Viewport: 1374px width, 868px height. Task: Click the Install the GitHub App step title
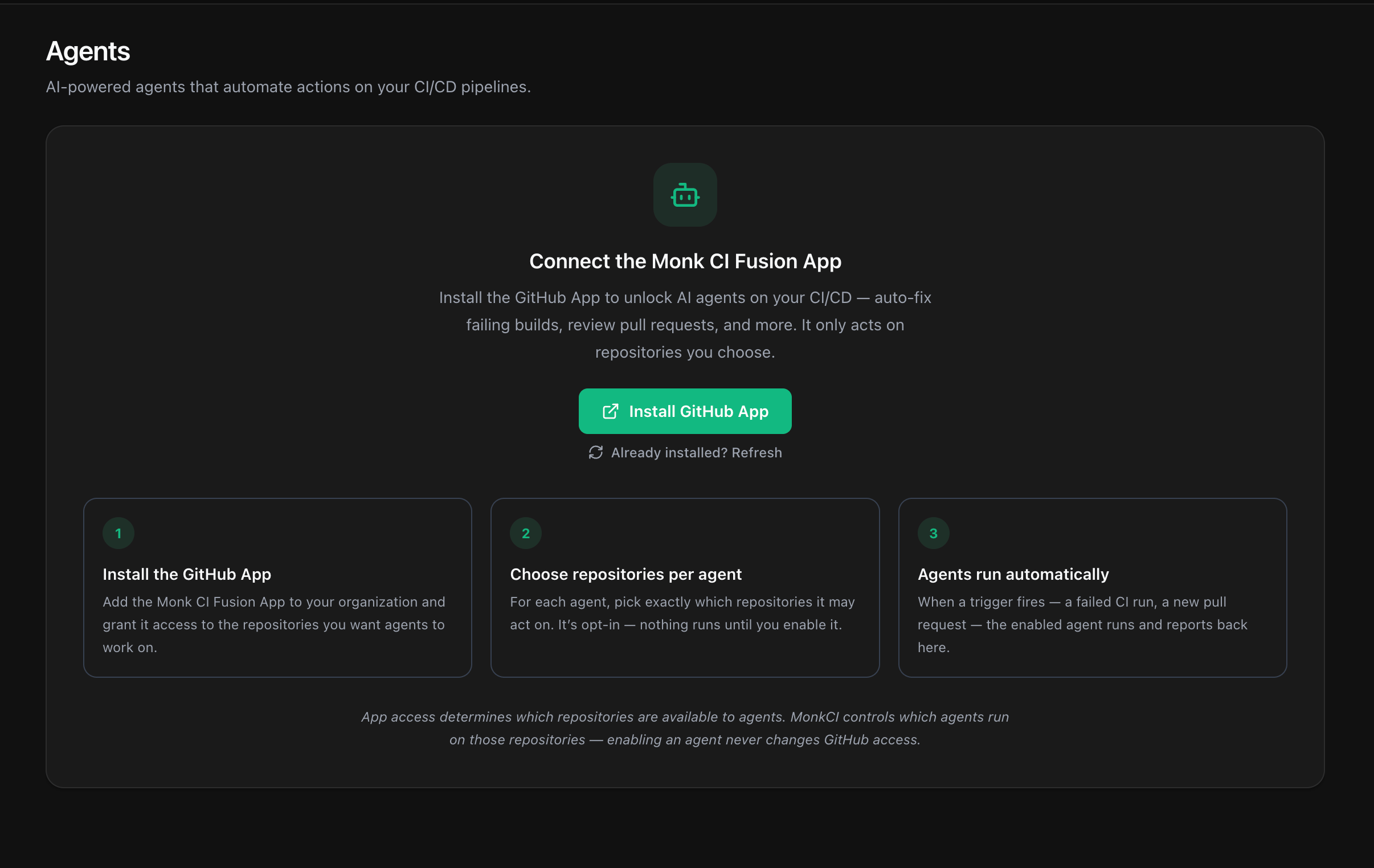(x=187, y=574)
